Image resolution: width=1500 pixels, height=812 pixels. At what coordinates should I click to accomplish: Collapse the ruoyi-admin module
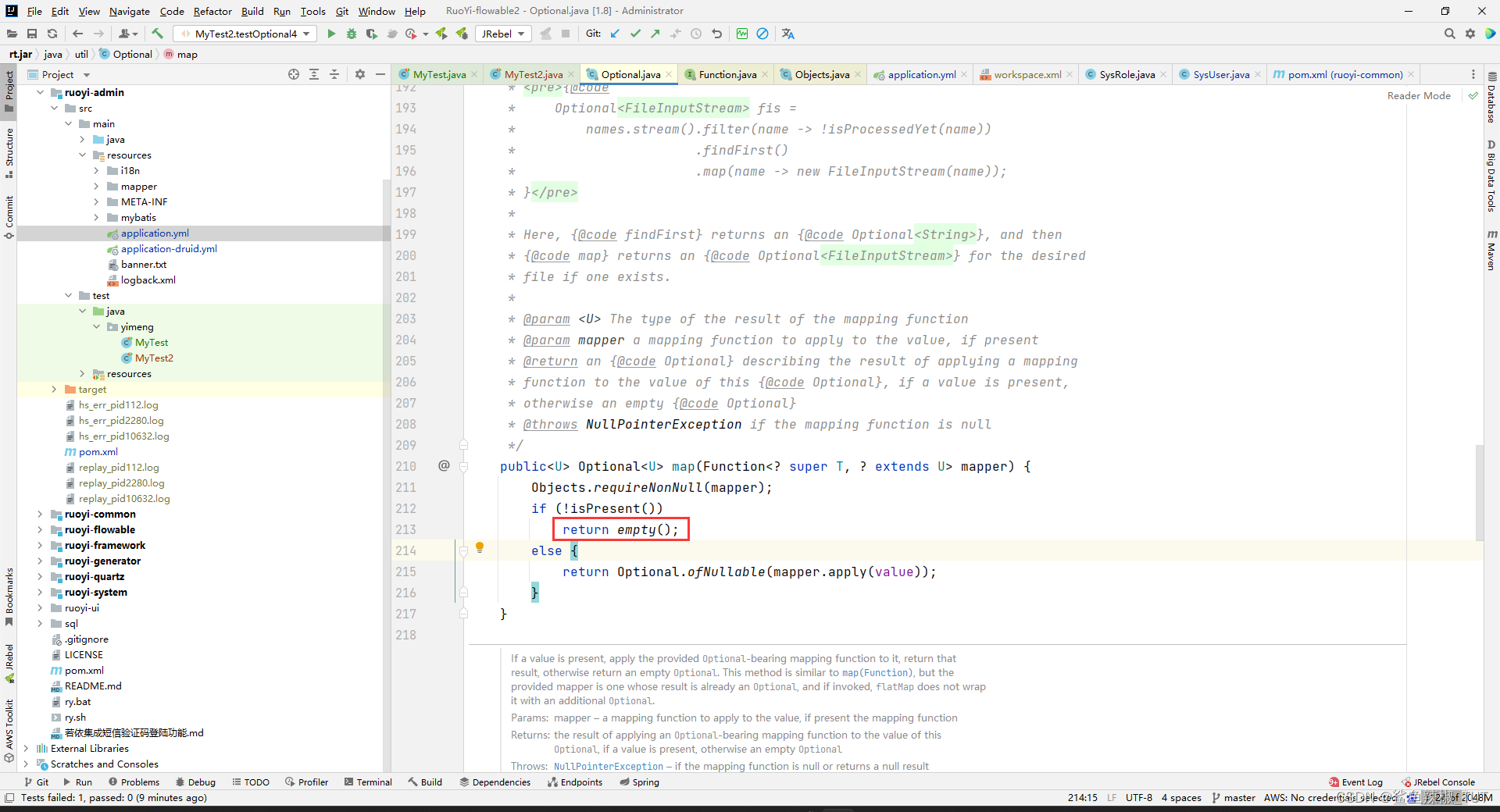(40, 92)
